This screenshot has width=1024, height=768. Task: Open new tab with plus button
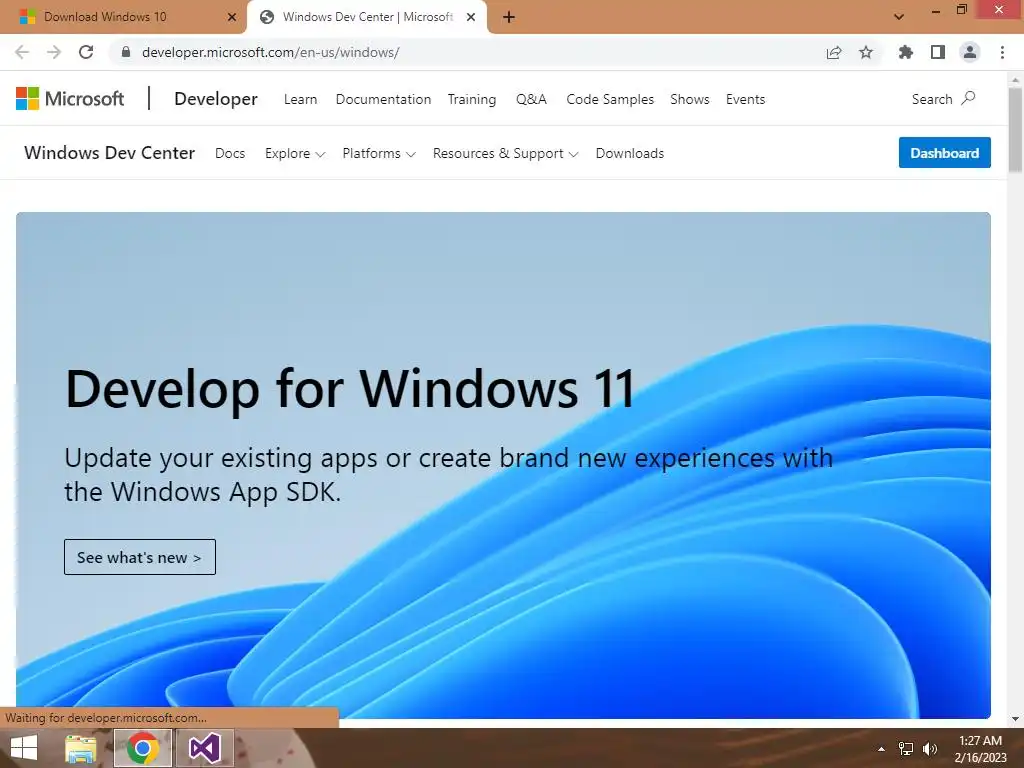coord(509,17)
